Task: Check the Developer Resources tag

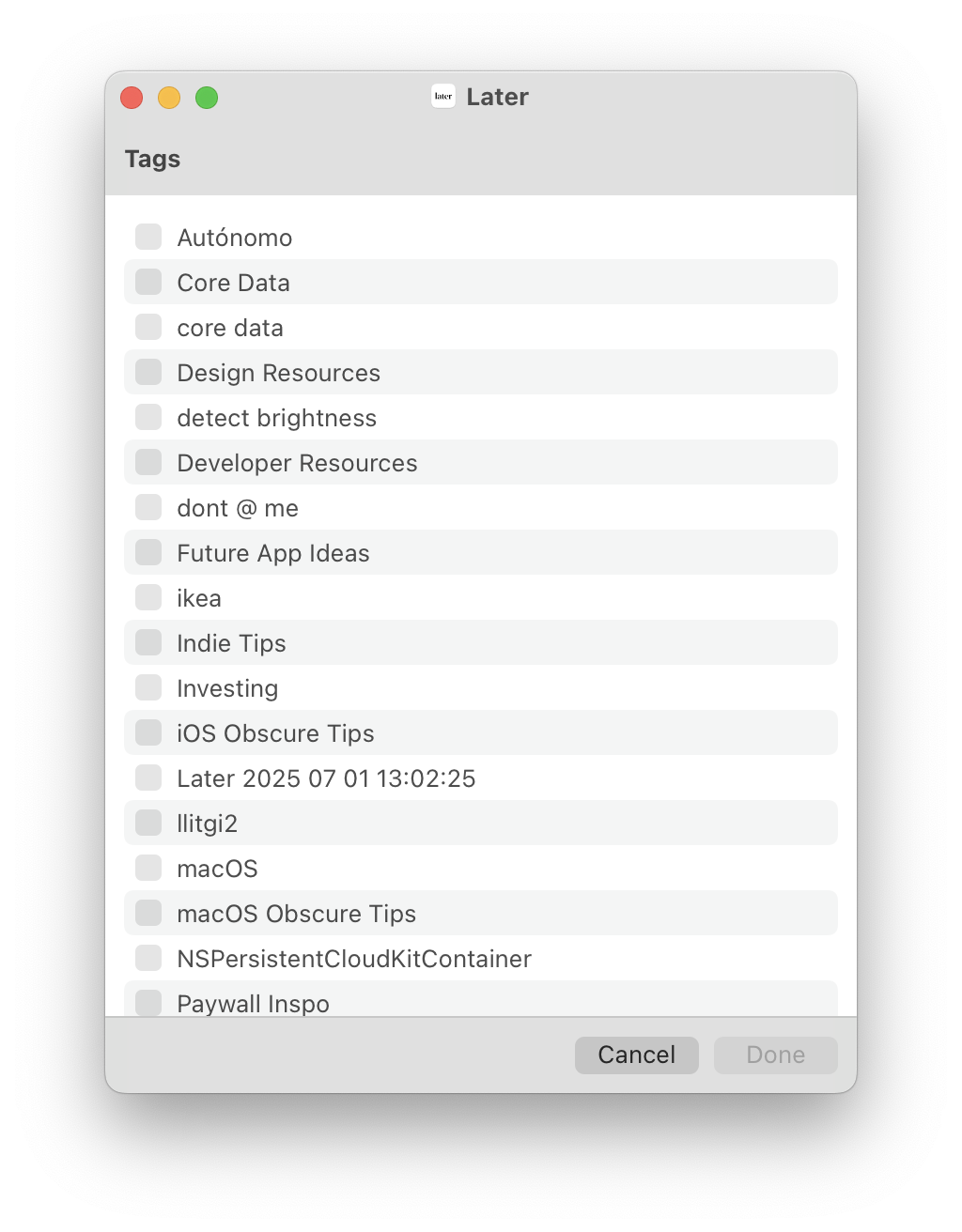Action: (148, 462)
